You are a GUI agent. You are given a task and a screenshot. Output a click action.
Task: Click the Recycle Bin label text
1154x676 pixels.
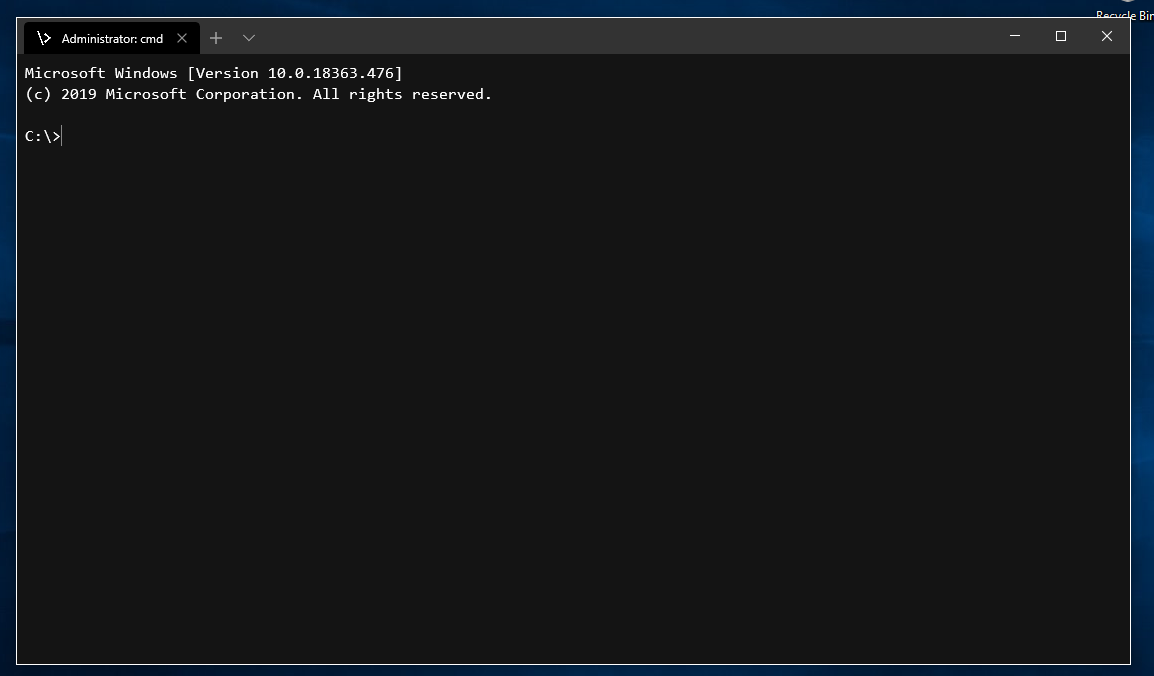click(1123, 15)
